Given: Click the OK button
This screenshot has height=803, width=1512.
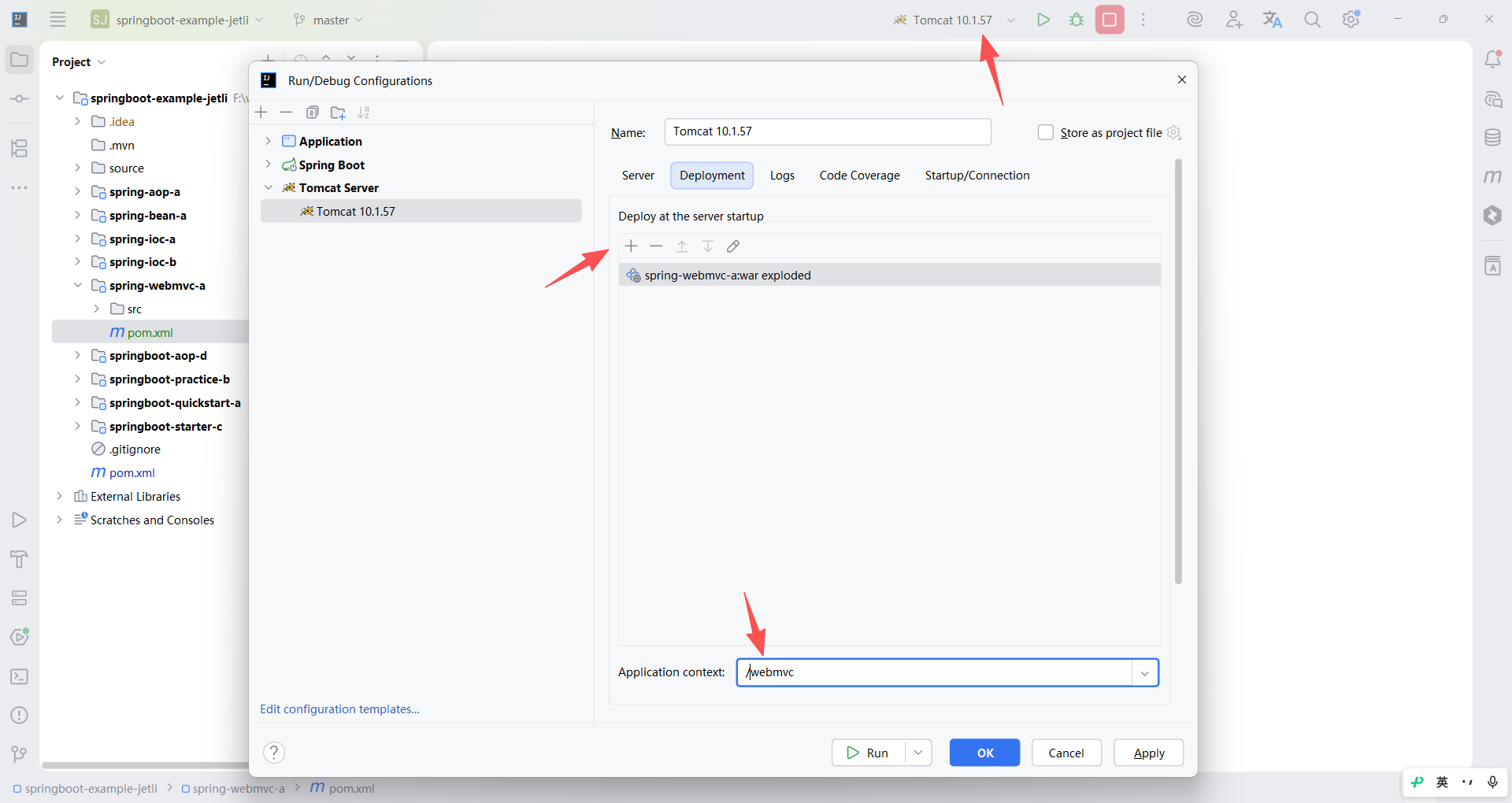Looking at the screenshot, I should (984, 753).
